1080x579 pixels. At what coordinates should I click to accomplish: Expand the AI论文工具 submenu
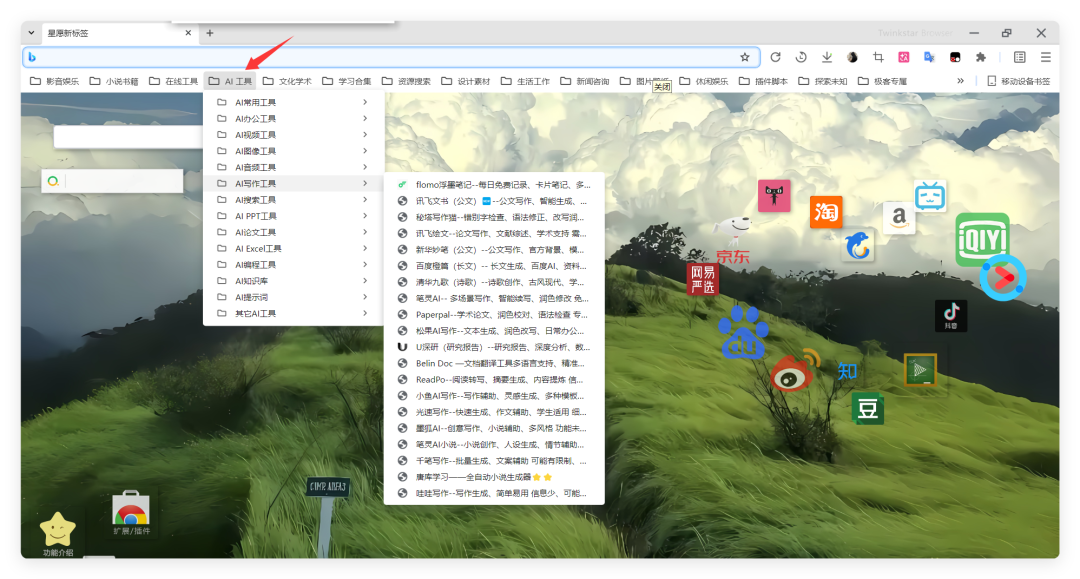[x=293, y=232]
